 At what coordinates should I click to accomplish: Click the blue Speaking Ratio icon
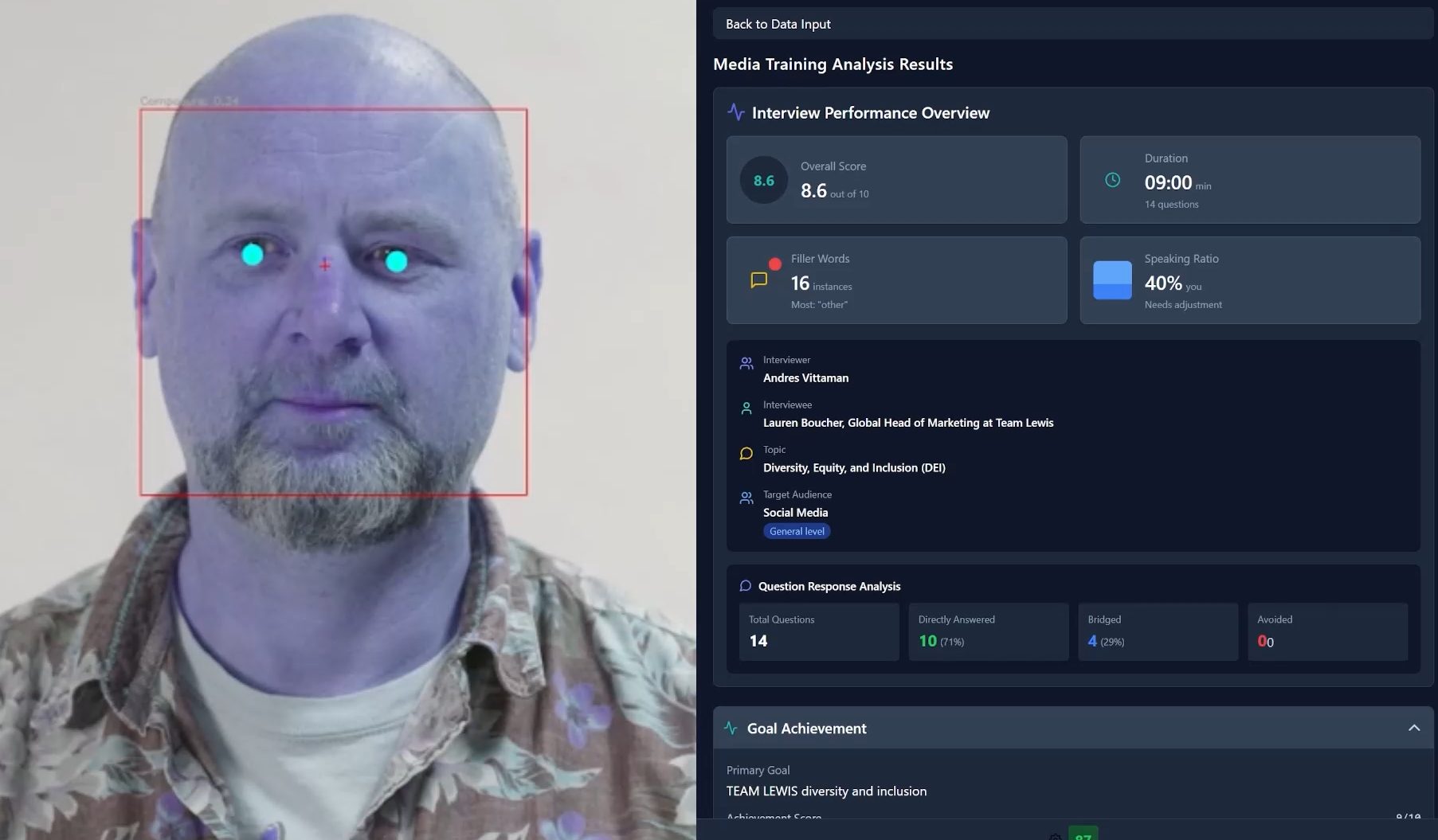(1112, 280)
